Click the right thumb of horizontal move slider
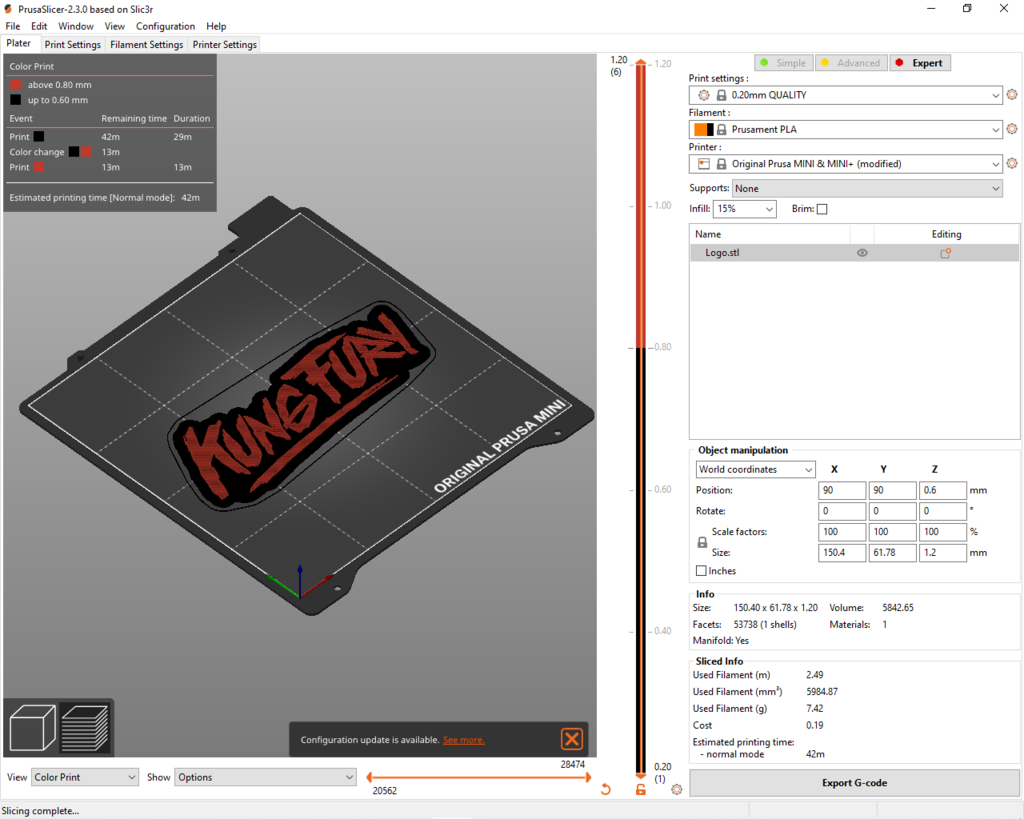Image resolution: width=1024 pixels, height=819 pixels. tap(588, 777)
